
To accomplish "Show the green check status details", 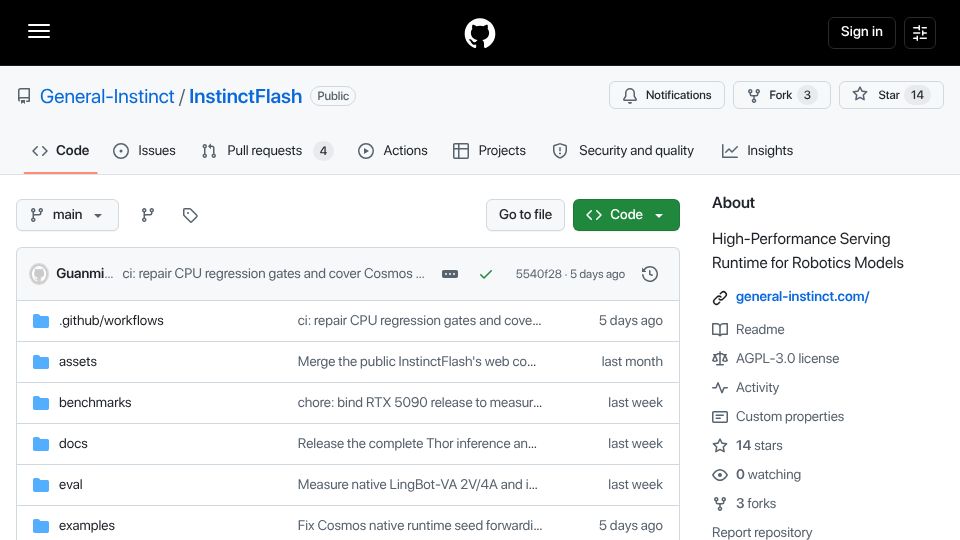I will click(486, 274).
